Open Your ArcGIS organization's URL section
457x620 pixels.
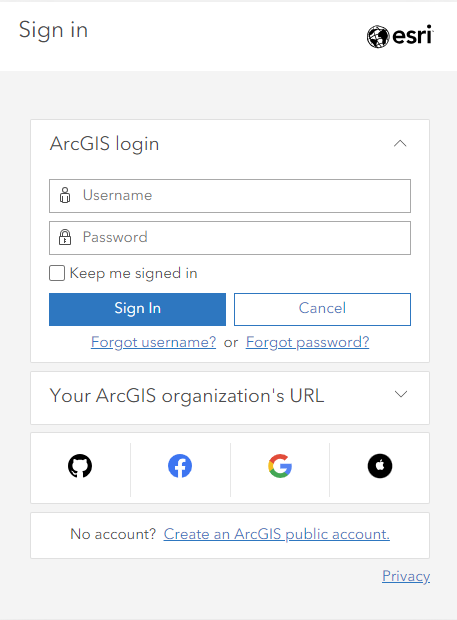point(230,398)
